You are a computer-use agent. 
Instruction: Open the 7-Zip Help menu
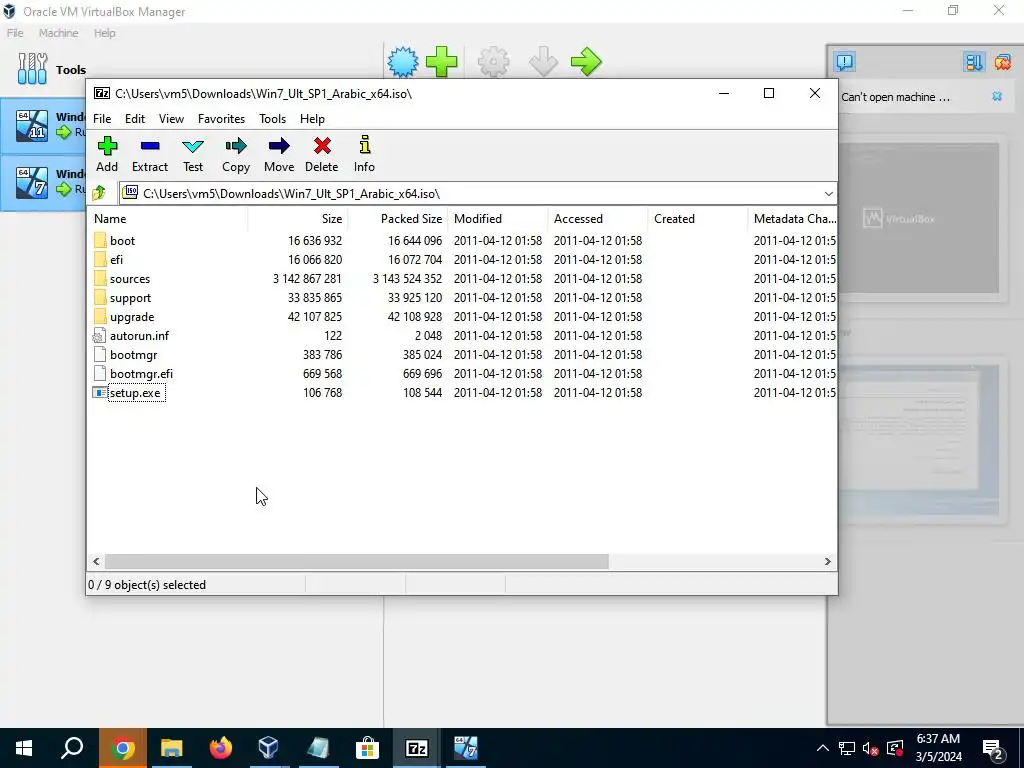(312, 119)
